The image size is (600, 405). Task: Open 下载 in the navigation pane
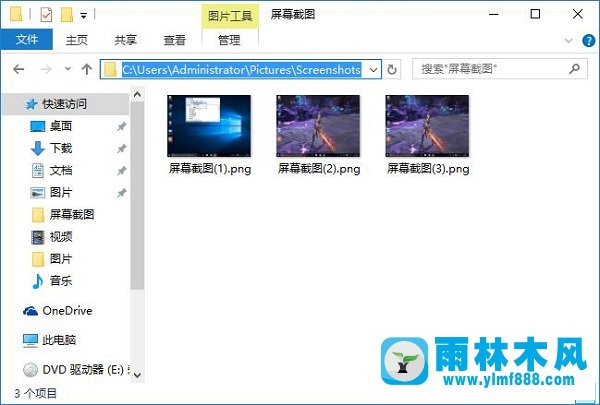coord(61,148)
